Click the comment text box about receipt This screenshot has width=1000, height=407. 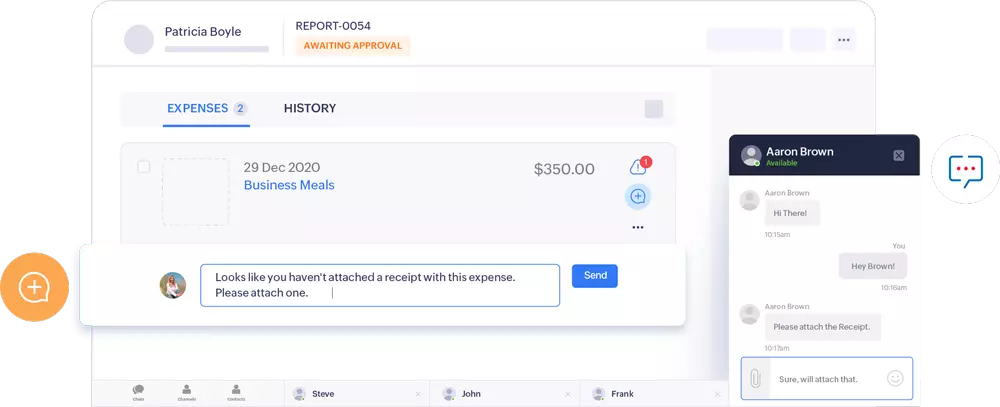380,285
